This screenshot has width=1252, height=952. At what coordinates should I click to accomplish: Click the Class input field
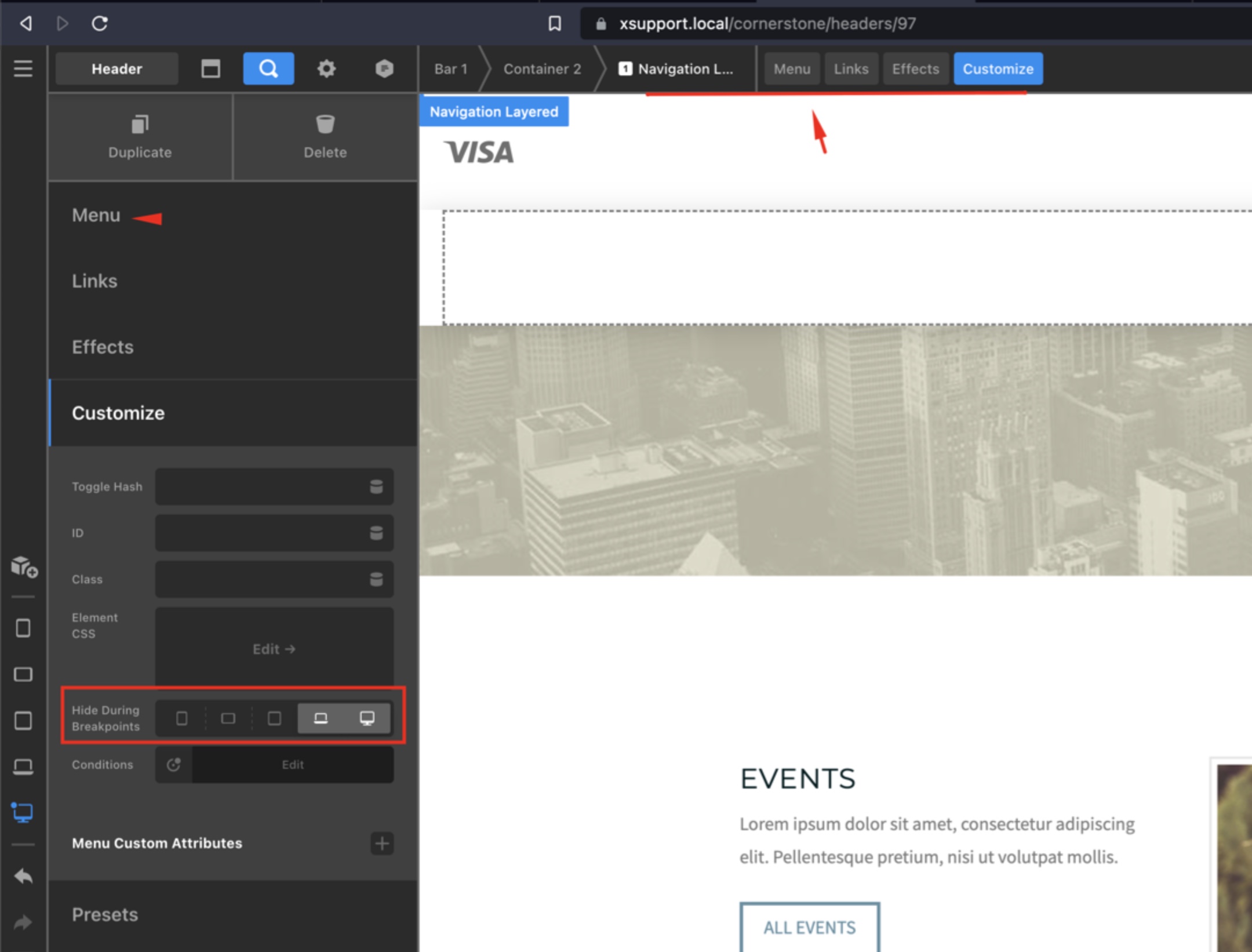pyautogui.click(x=274, y=579)
